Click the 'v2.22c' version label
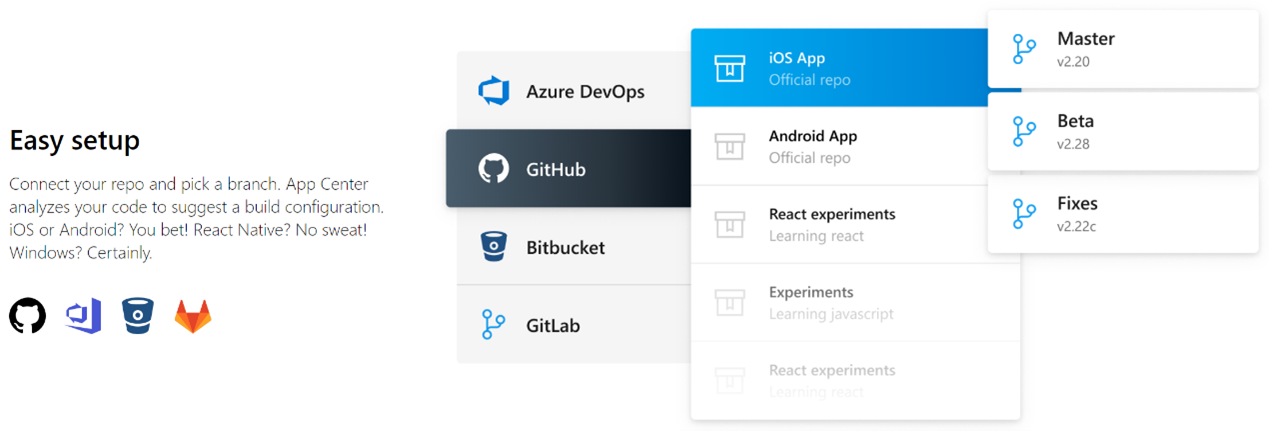Viewport: 1269px width, 431px height. tap(1077, 226)
